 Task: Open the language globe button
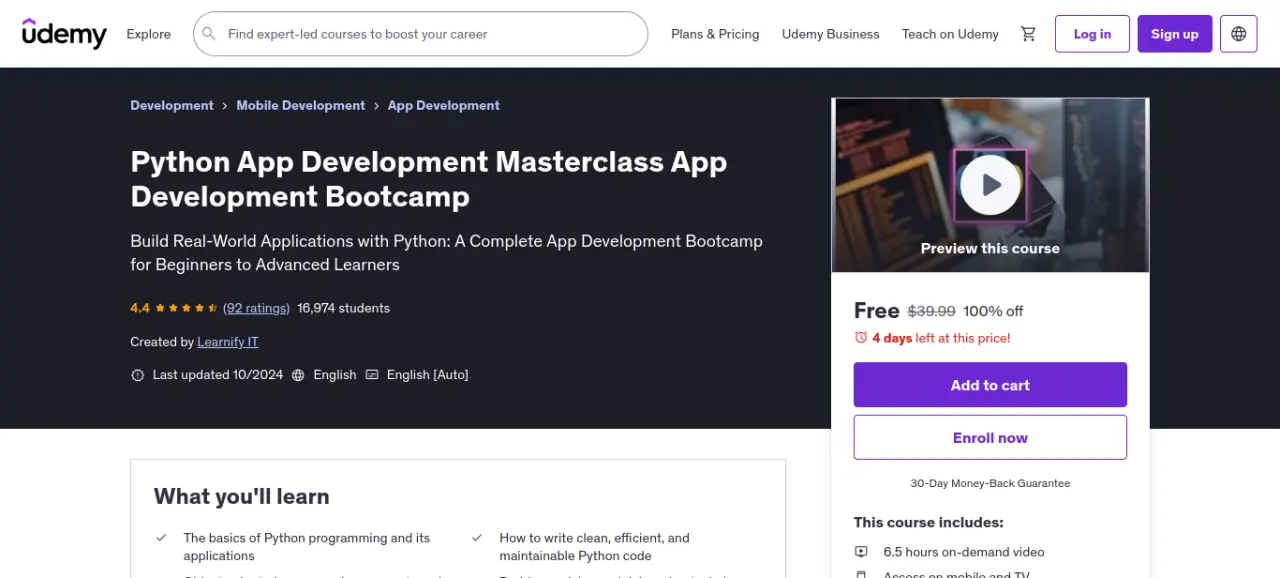tap(1238, 34)
